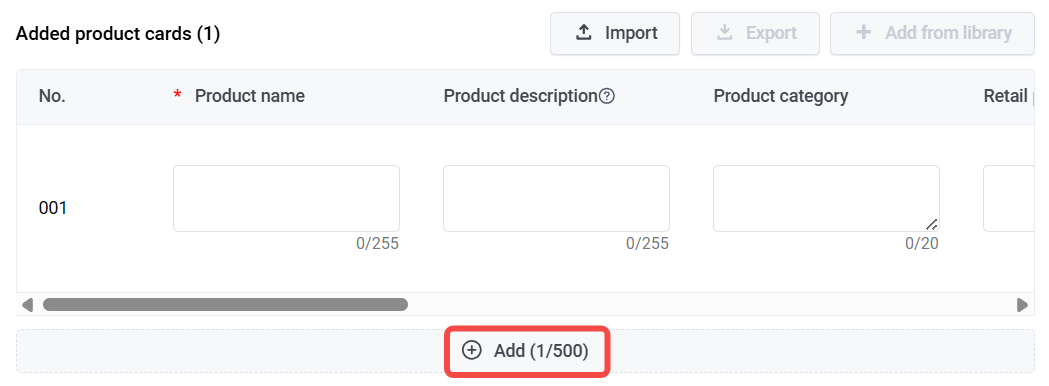Click the circled plus icon beside Add
The width and height of the screenshot is (1049, 386).
coord(472,350)
